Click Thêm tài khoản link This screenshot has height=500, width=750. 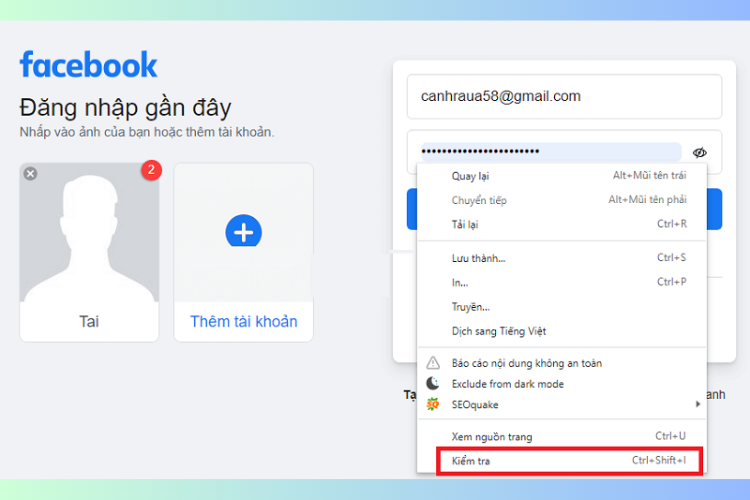point(243,322)
